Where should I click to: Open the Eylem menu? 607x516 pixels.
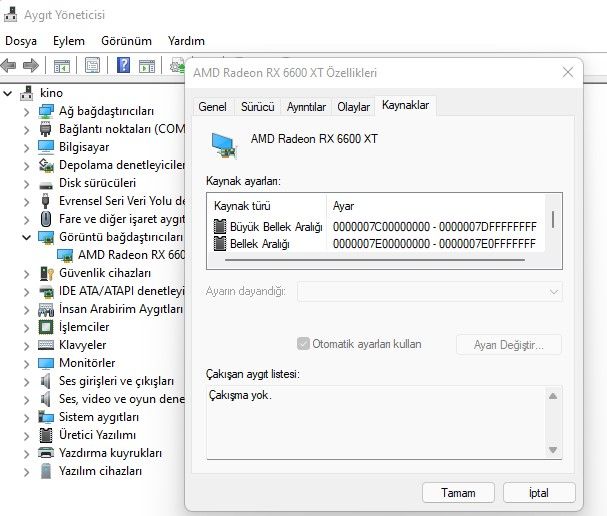point(69,41)
